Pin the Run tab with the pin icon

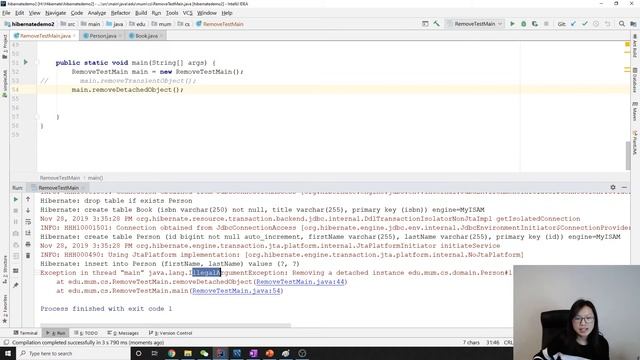tap(16, 285)
